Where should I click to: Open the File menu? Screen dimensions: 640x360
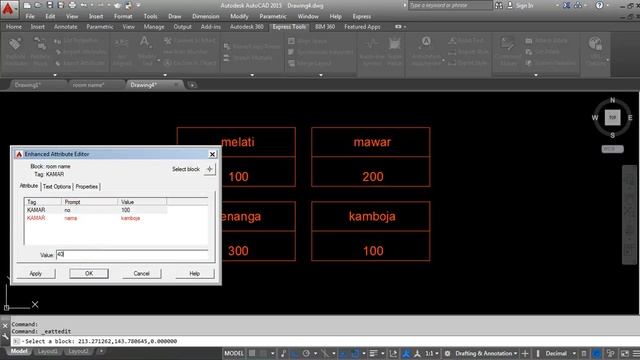coord(30,16)
